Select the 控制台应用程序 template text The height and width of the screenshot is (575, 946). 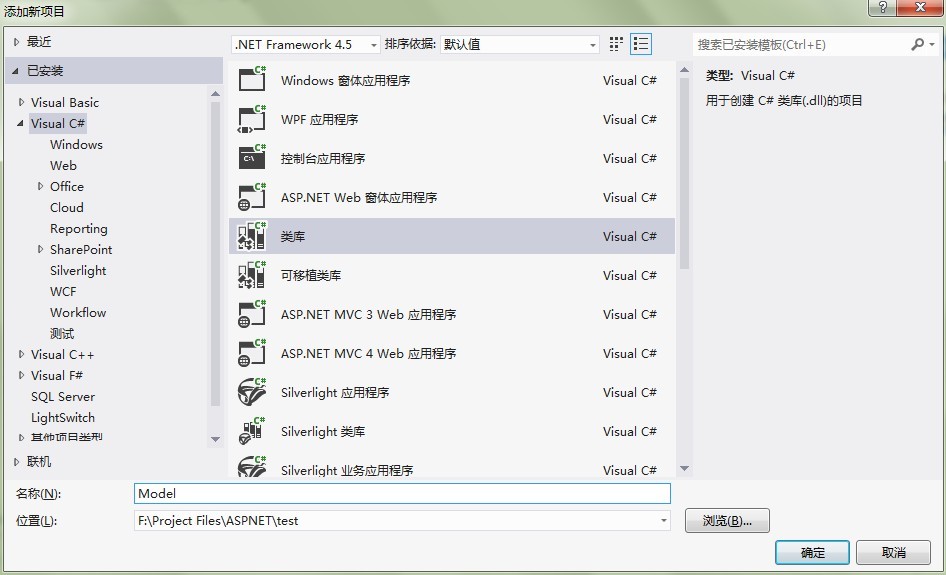pos(323,159)
